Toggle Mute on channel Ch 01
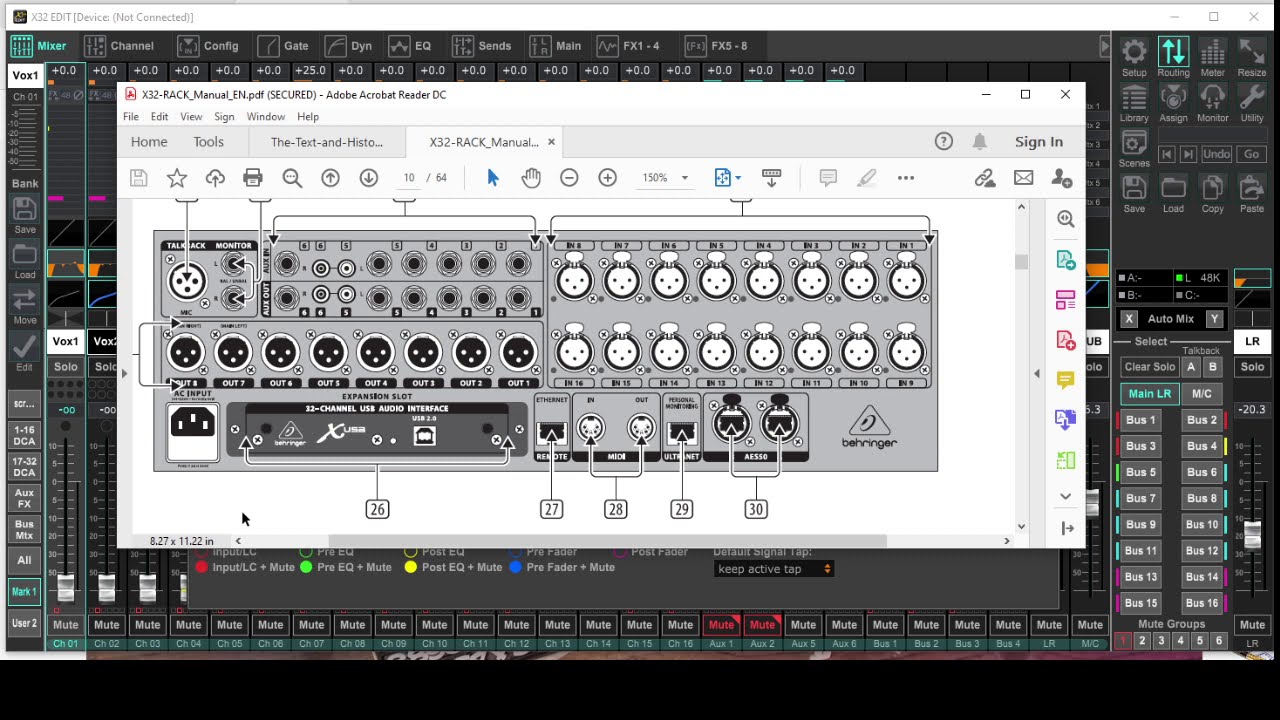The width and height of the screenshot is (1280, 720). tap(65, 624)
